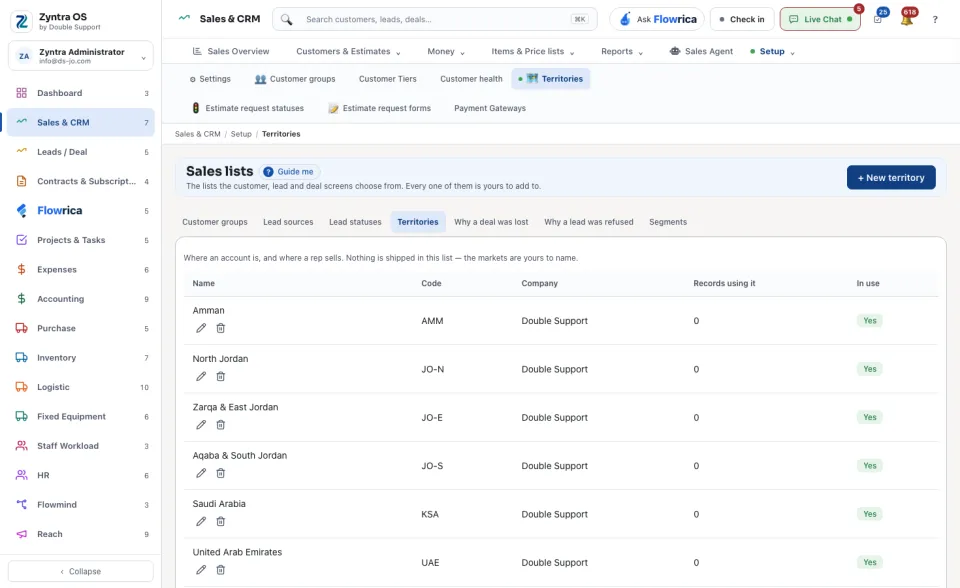
Task: Open Settings in the setup submenu
Action: (210, 79)
